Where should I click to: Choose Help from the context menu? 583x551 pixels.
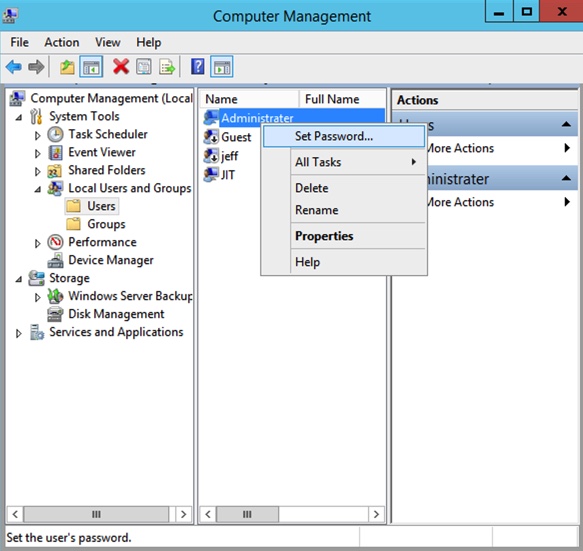344,262
